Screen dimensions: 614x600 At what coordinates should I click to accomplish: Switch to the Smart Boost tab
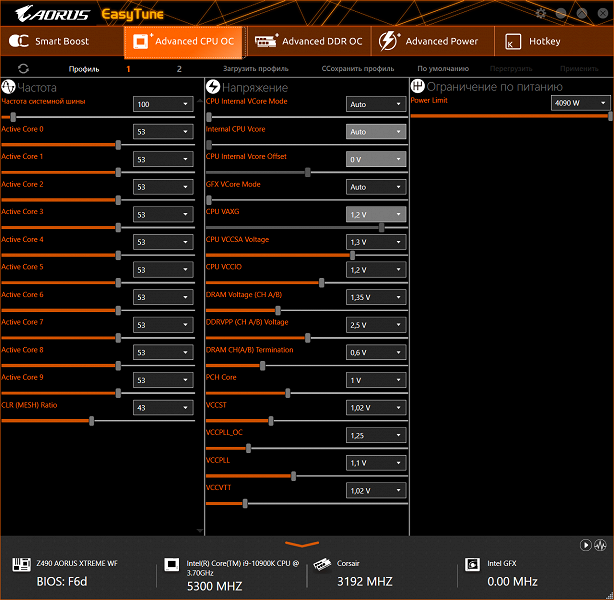click(62, 41)
